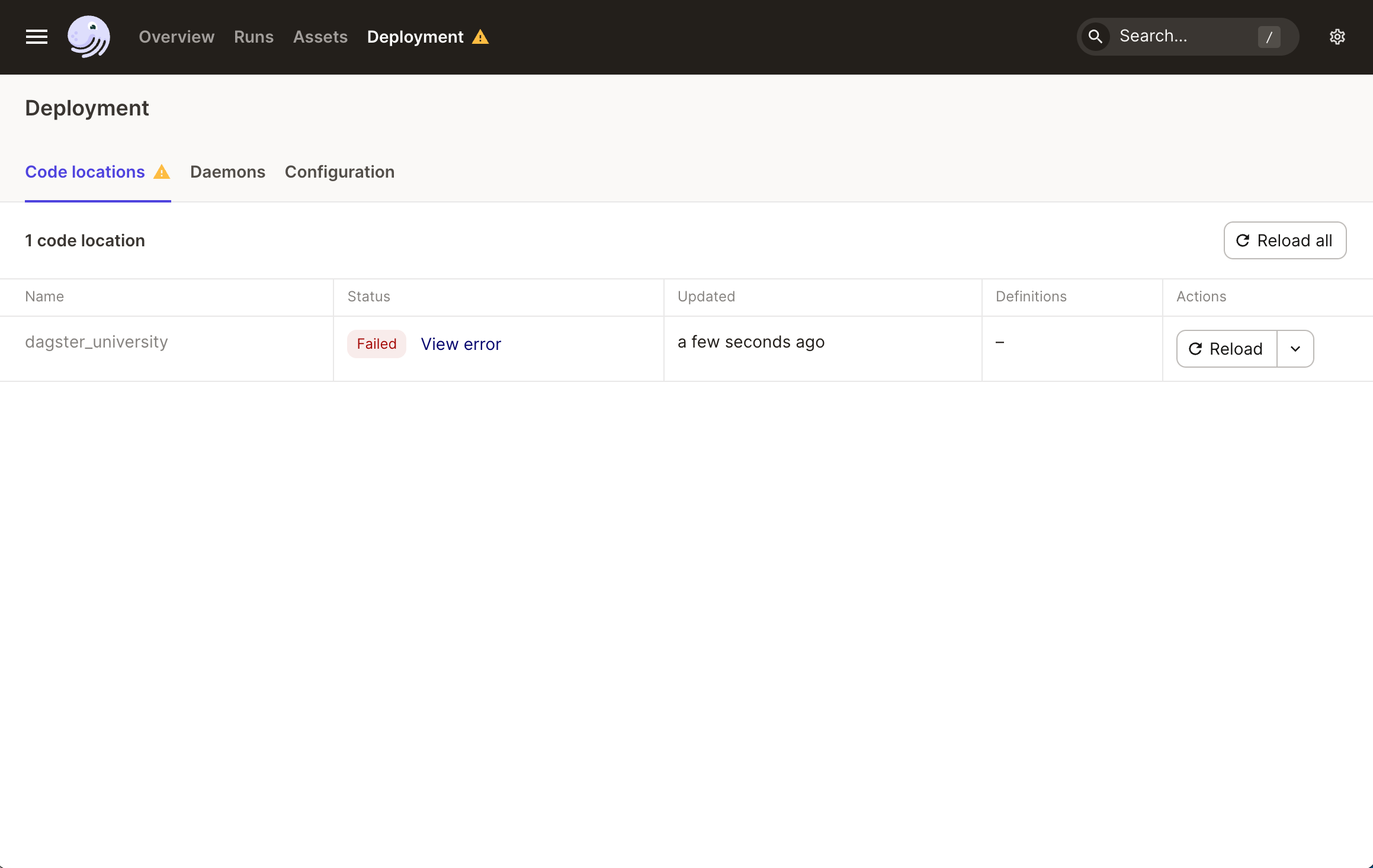1373x868 pixels.
Task: Click the Updated column header
Action: coord(706,297)
